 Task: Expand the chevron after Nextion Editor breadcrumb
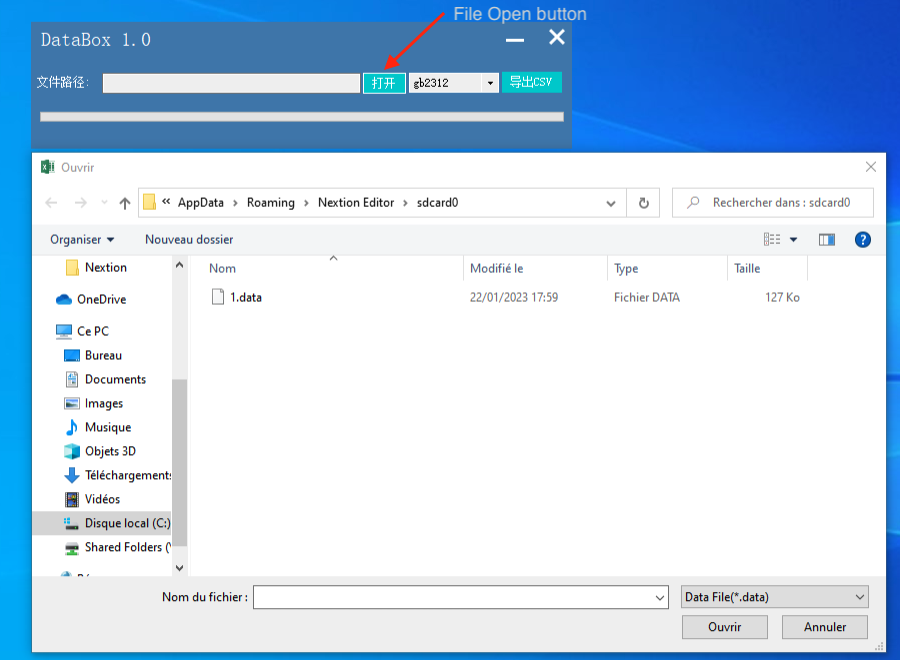coord(405,203)
